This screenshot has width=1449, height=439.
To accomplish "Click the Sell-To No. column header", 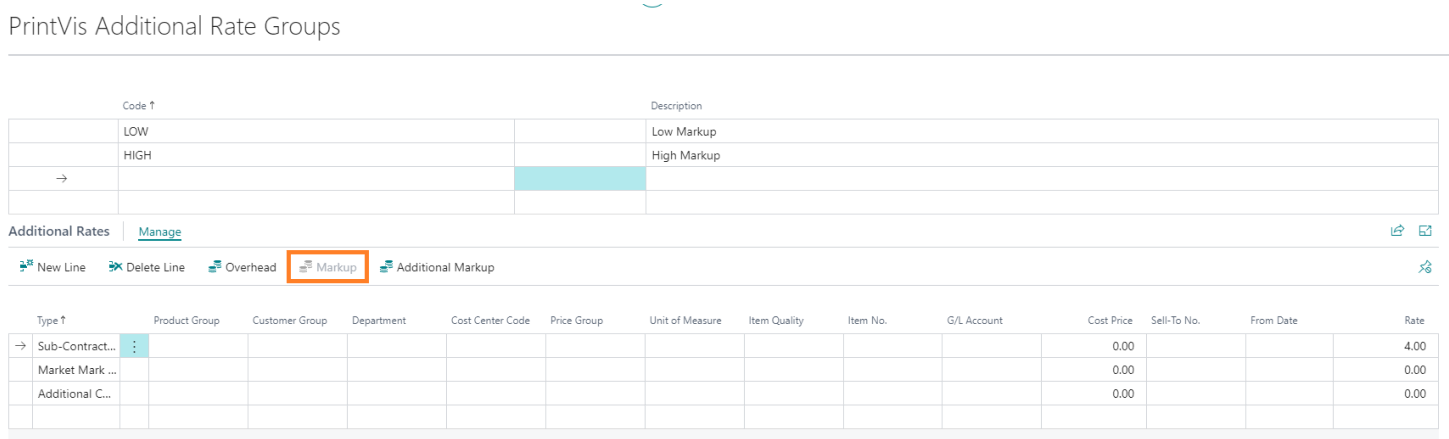I will coord(1175,321).
